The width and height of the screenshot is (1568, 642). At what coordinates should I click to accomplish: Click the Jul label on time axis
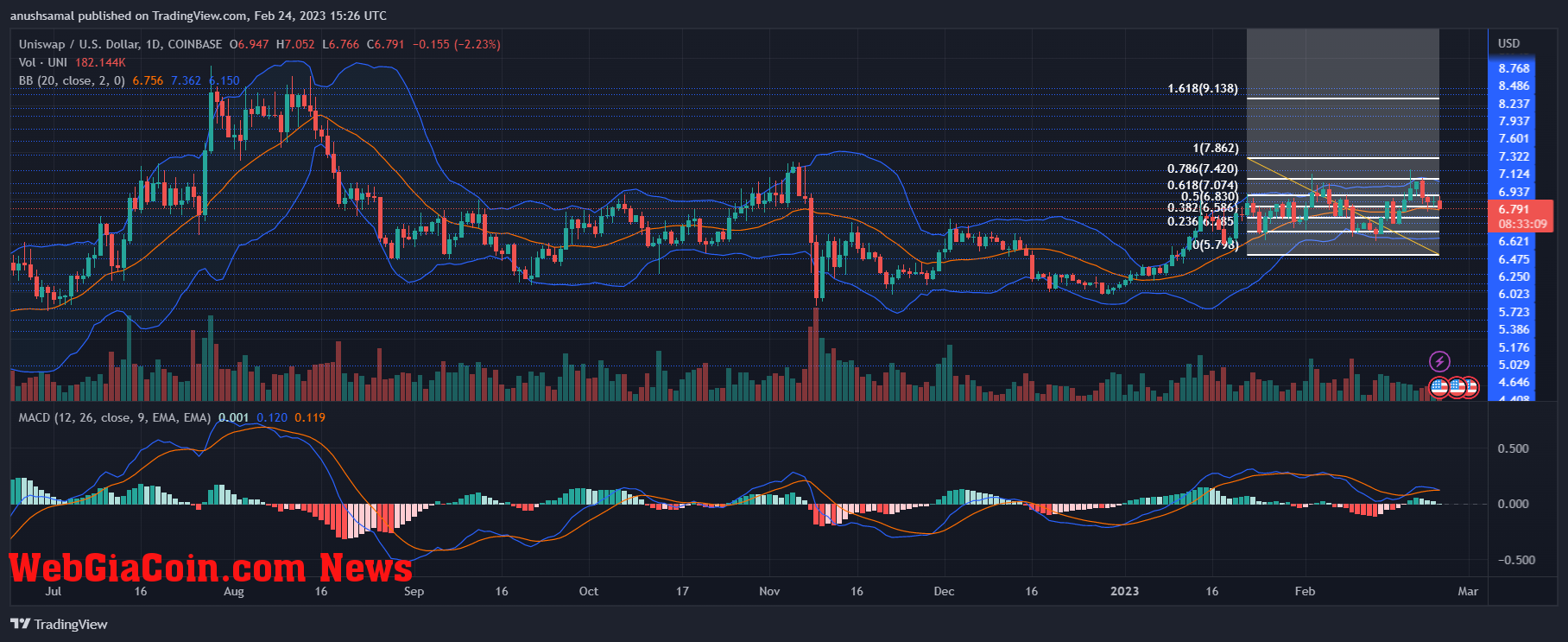53,591
